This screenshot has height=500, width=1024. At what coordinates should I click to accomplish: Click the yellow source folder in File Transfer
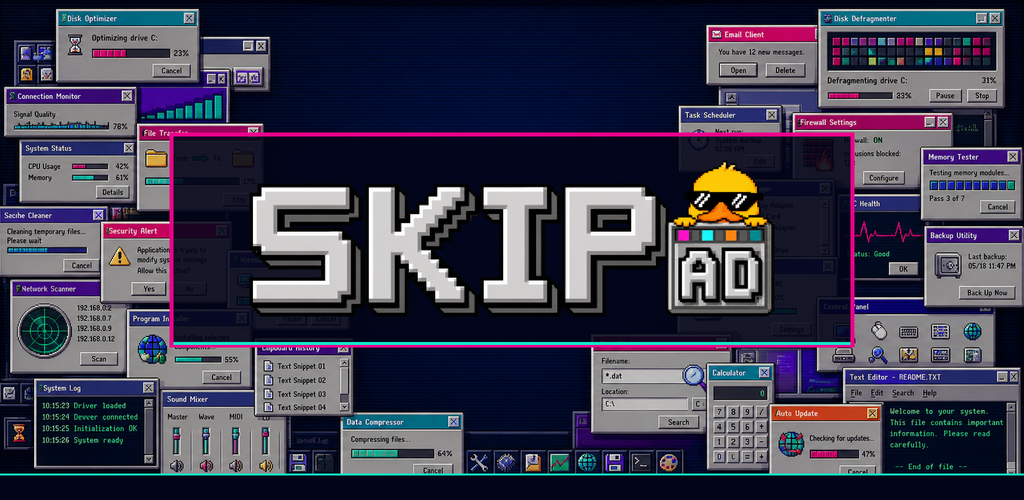157,159
